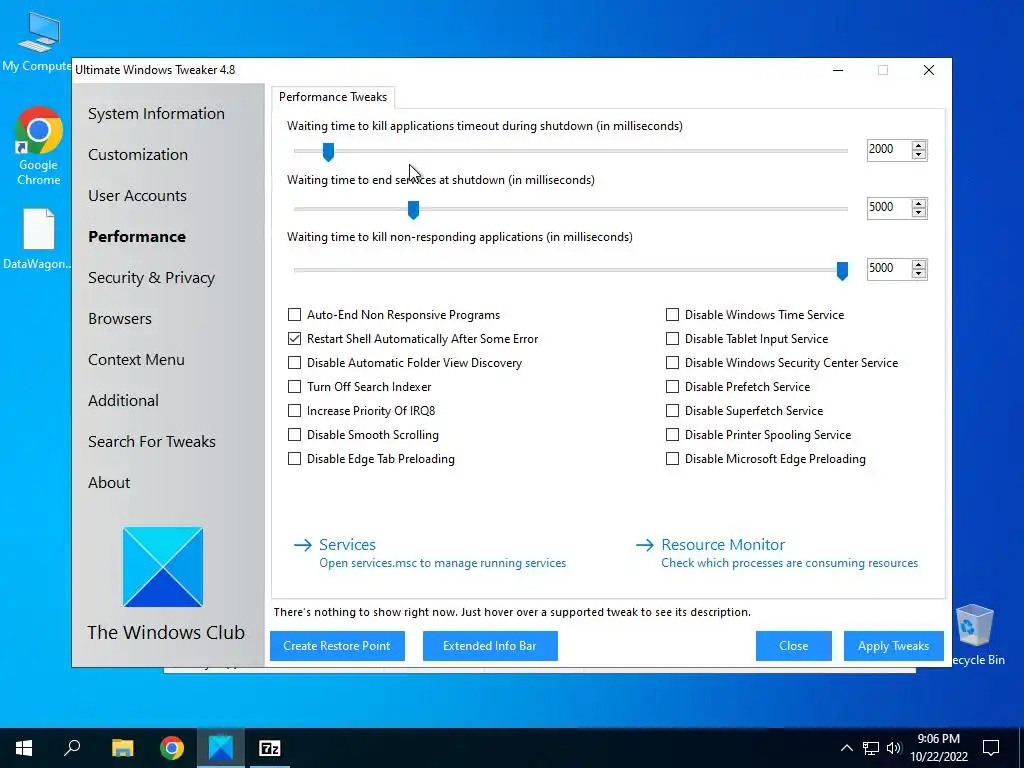Enable Auto-End Non Responsive Programs
1024x768 pixels.
pyautogui.click(x=295, y=315)
